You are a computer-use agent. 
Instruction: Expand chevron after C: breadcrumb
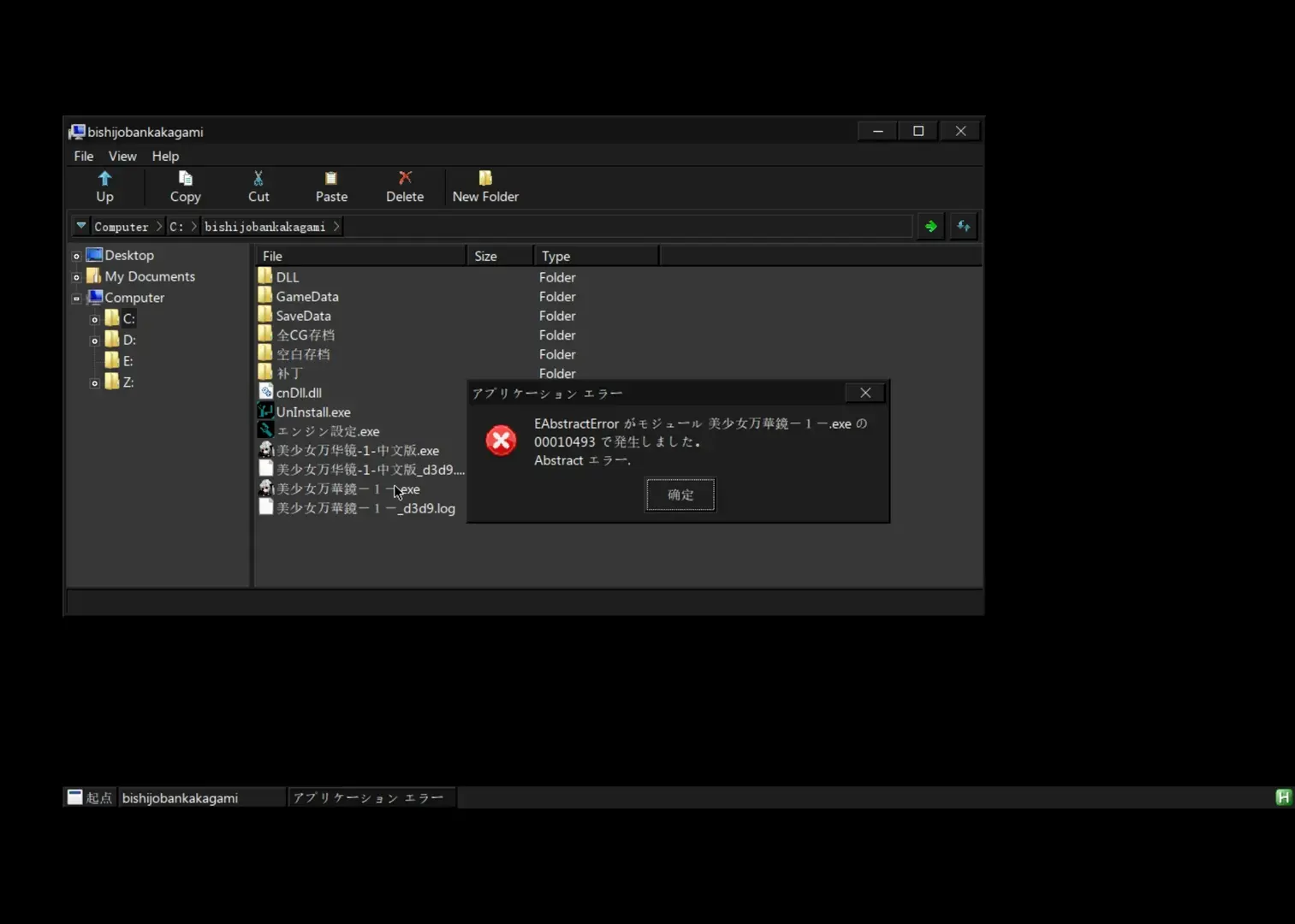(194, 227)
